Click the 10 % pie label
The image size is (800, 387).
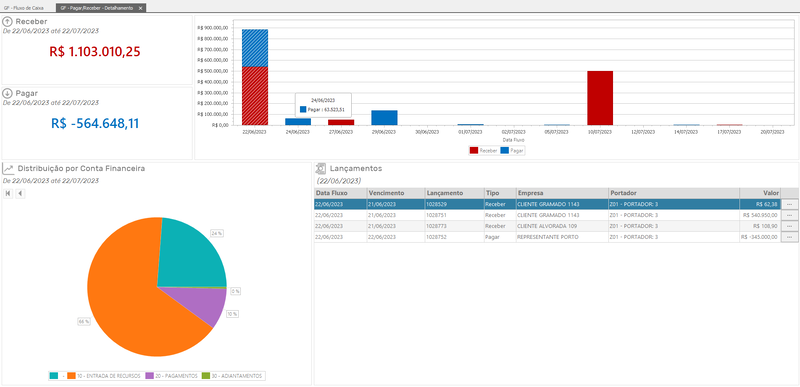click(232, 314)
